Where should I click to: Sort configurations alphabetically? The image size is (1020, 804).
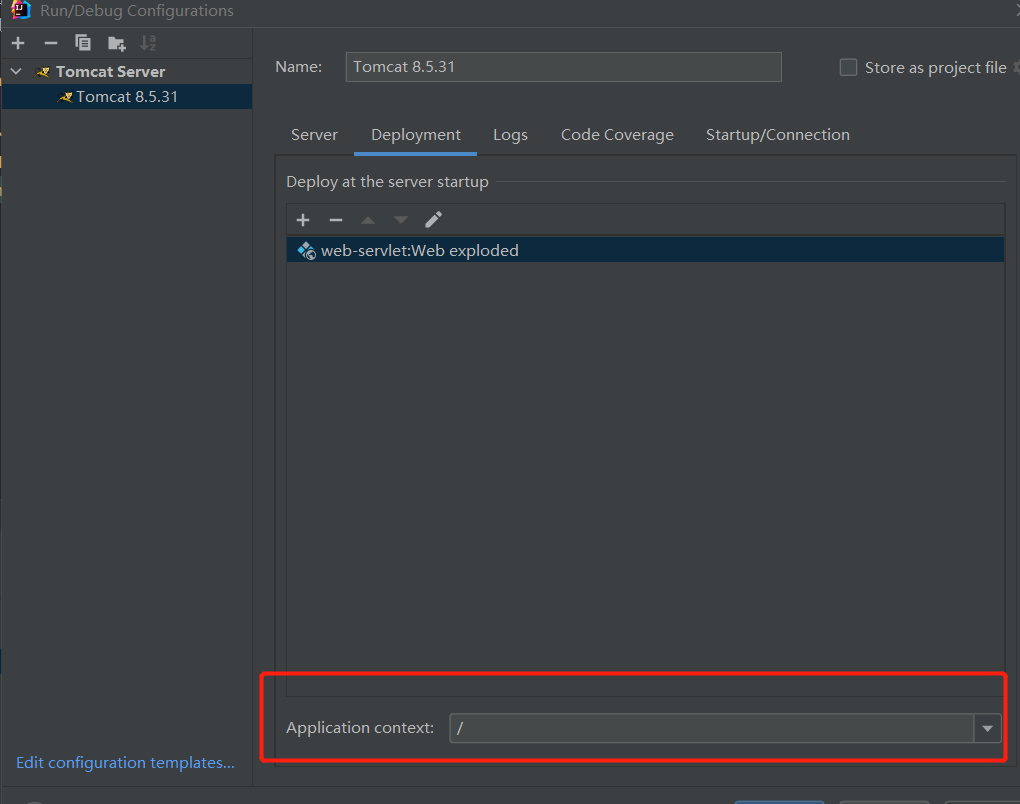(x=148, y=44)
